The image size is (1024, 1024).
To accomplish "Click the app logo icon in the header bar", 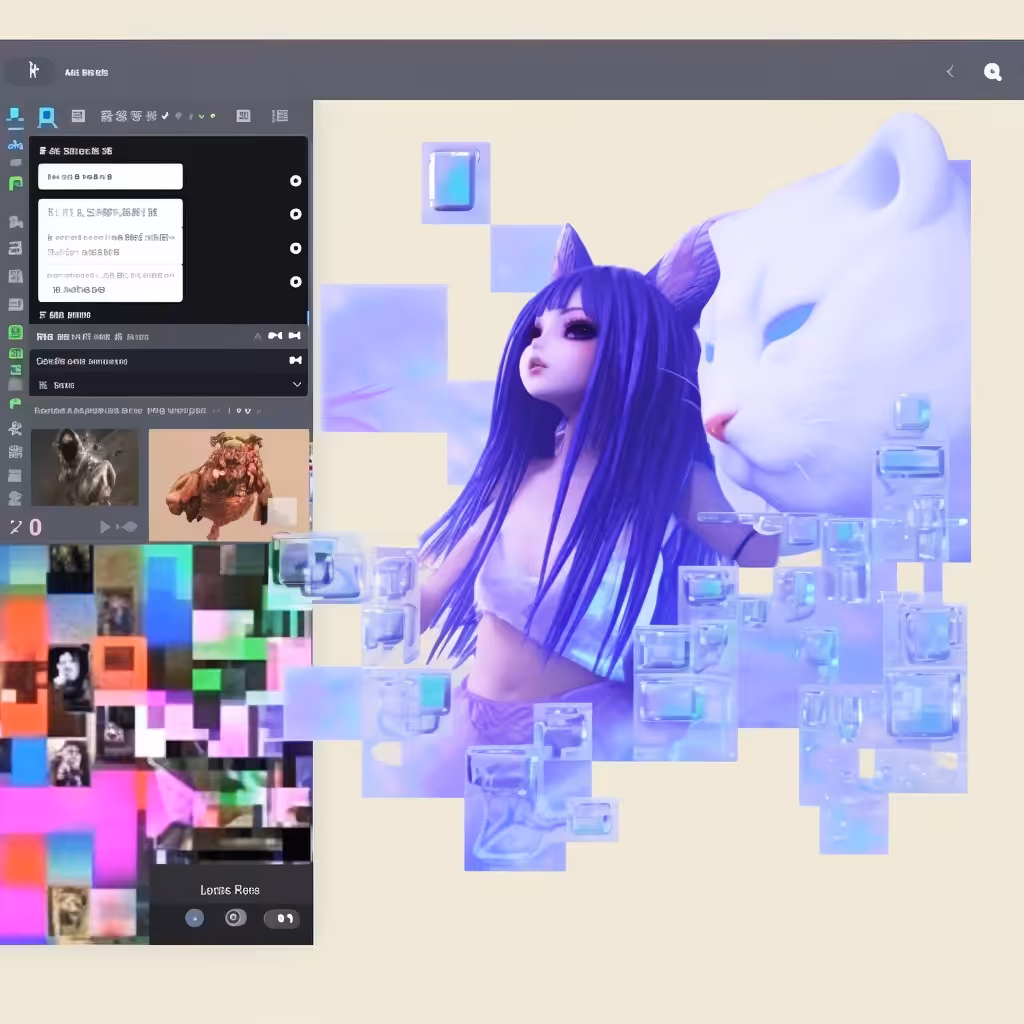I will 33,70.
